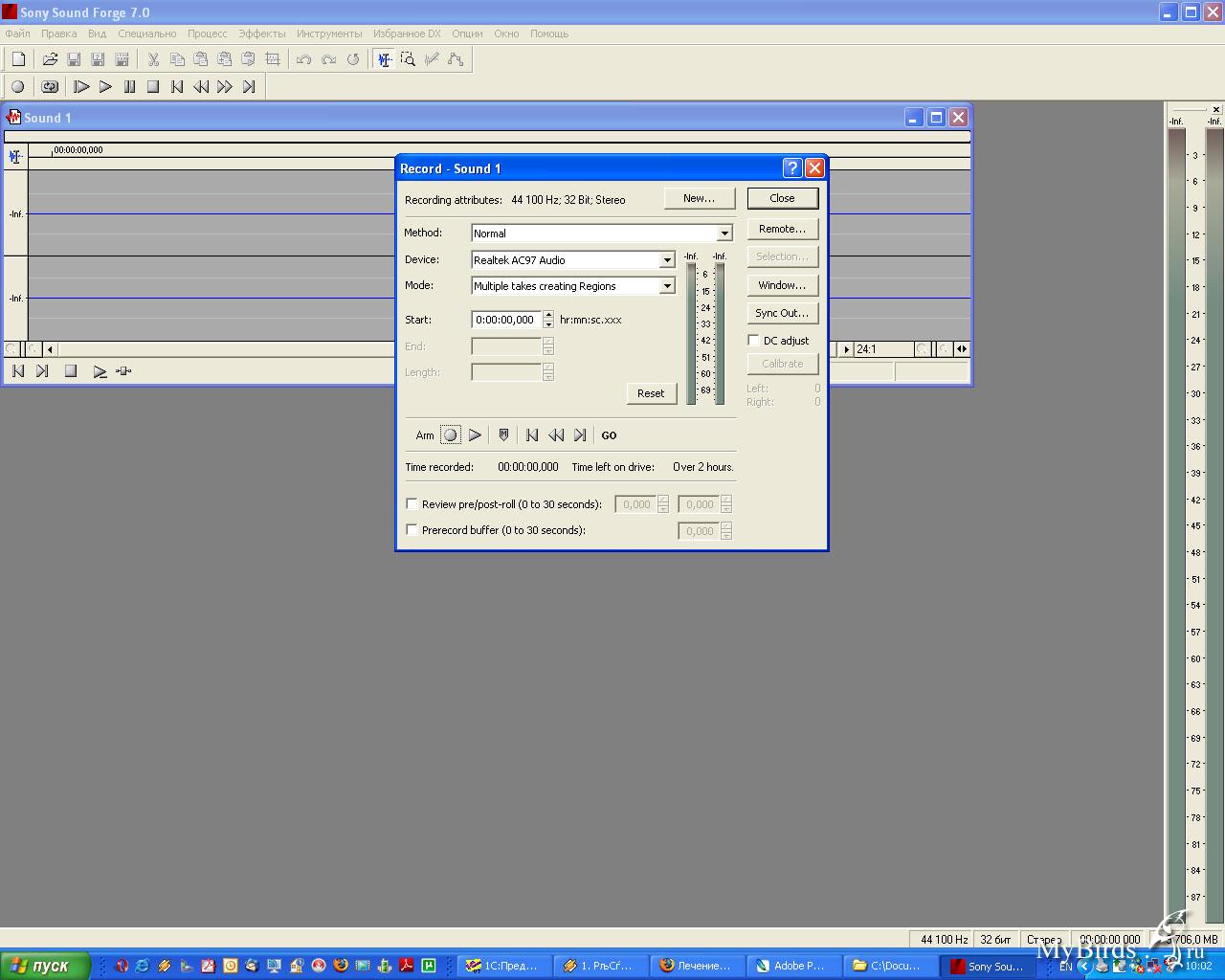Viewport: 1225px width, 980px height.
Task: Create a new file with the New toolbar icon
Action: tap(18, 59)
